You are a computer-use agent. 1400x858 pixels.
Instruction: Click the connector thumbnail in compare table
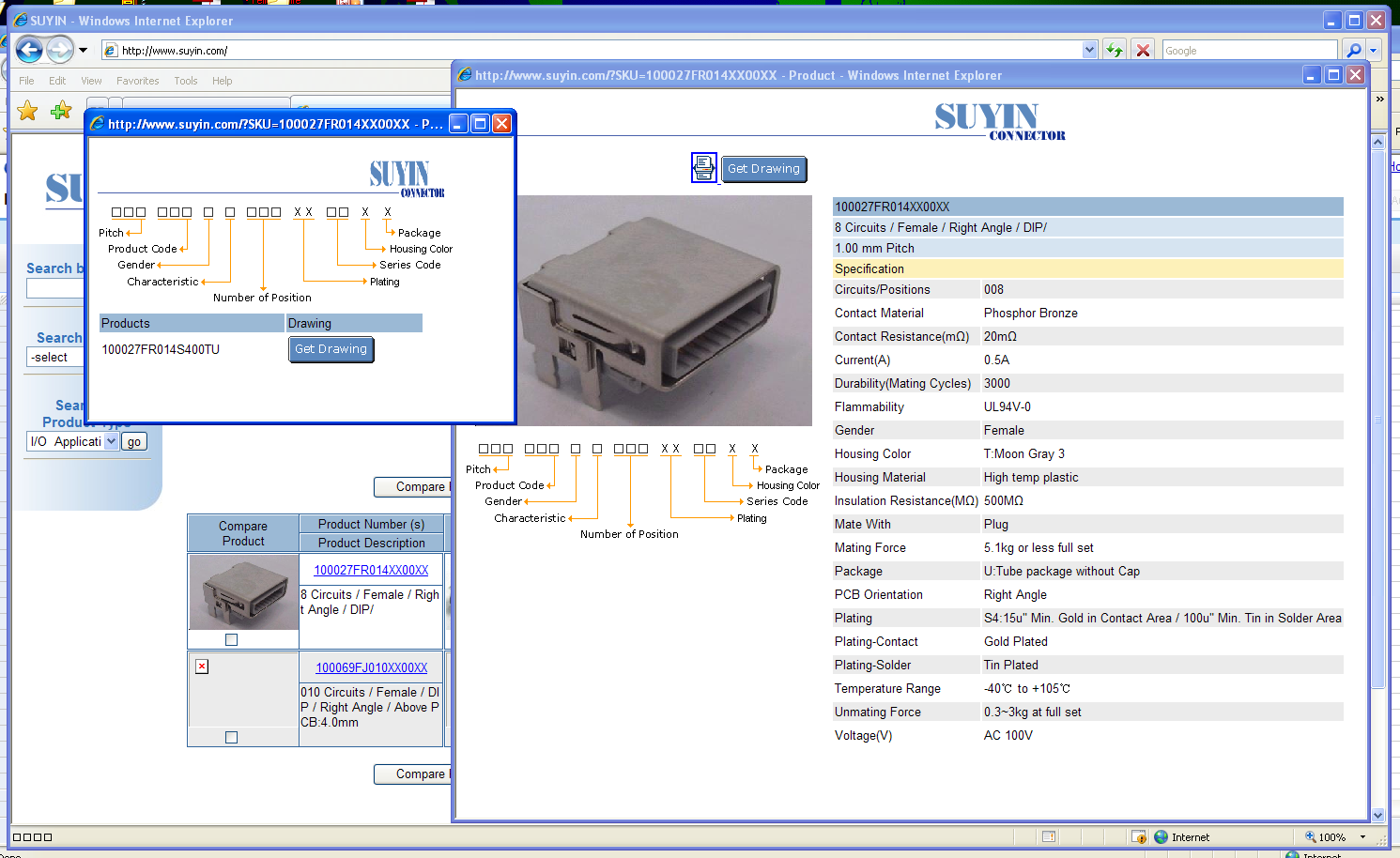click(244, 592)
